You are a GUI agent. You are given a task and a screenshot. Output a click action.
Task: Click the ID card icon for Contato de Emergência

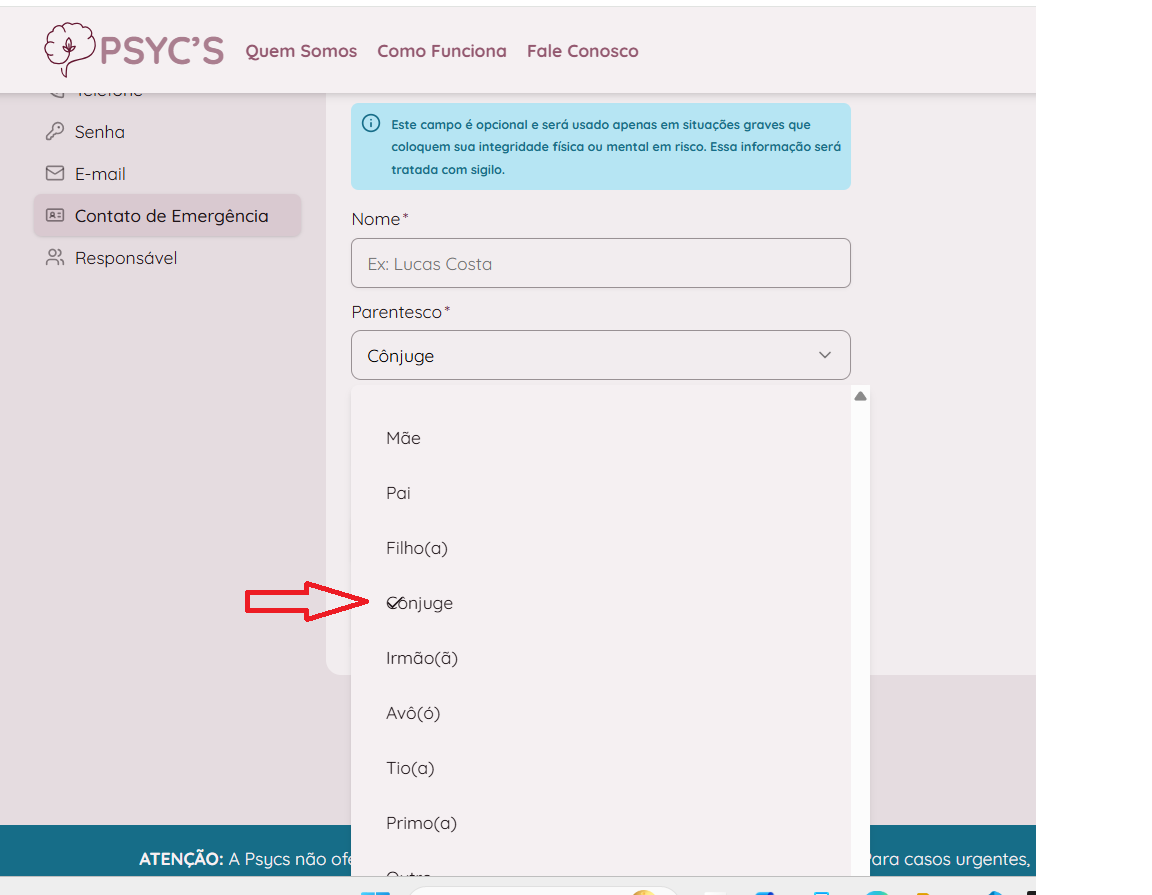tap(55, 216)
